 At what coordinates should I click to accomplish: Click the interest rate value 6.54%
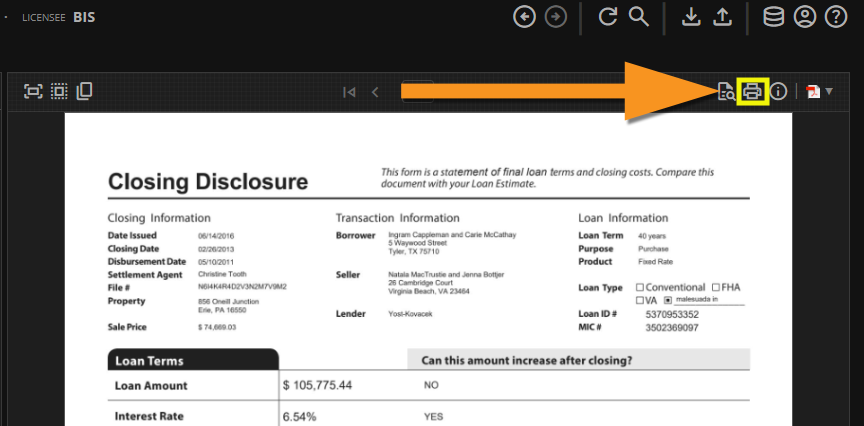tap(299, 417)
